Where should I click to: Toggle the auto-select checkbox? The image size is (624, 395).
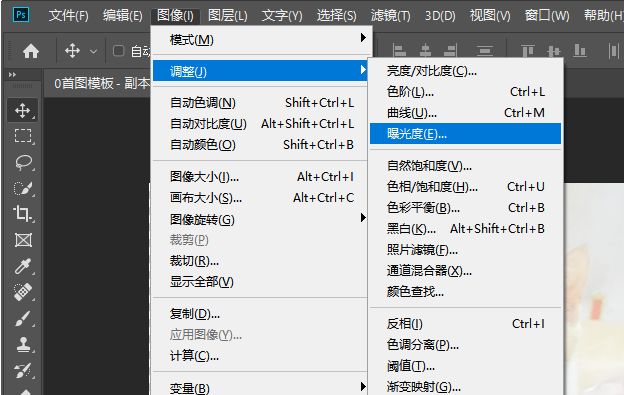(x=118, y=51)
